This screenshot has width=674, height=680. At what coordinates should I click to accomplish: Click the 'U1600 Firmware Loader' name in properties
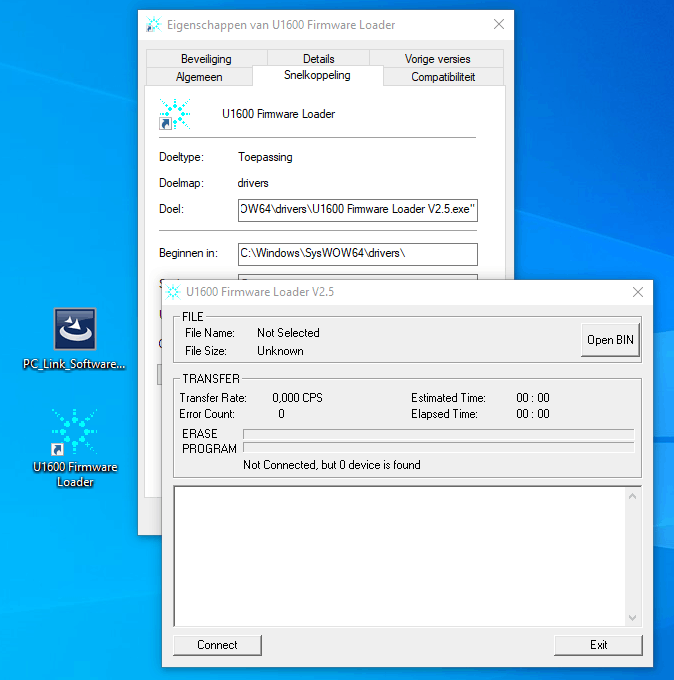[278, 114]
